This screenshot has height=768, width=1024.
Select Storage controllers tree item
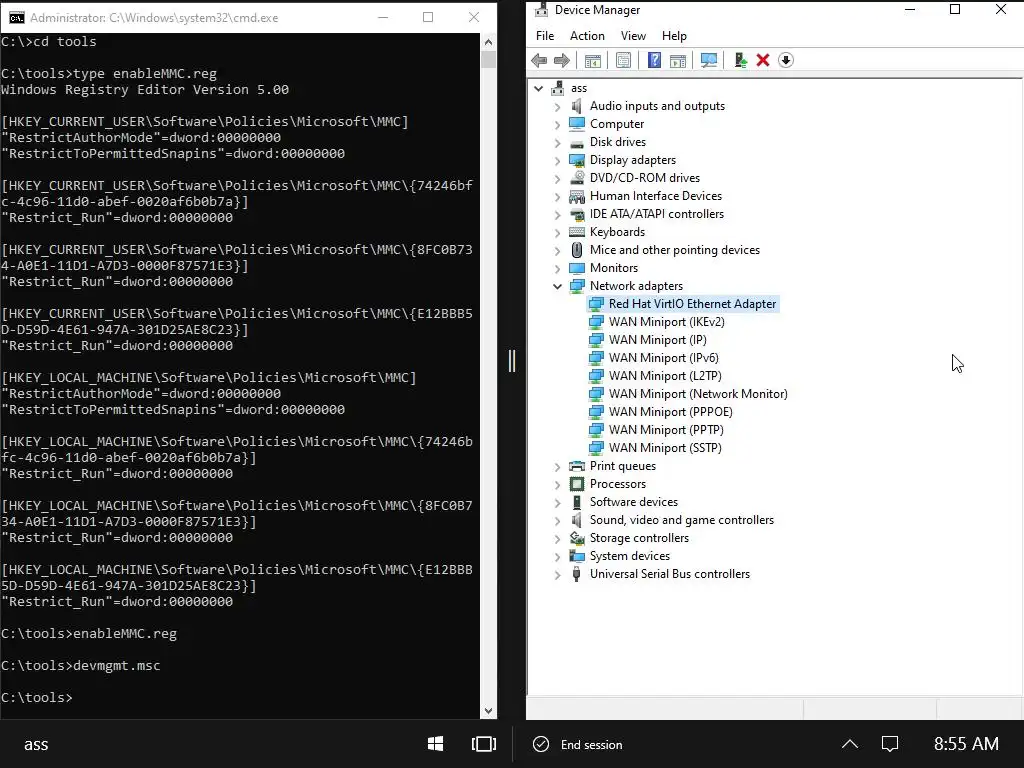[639, 538]
